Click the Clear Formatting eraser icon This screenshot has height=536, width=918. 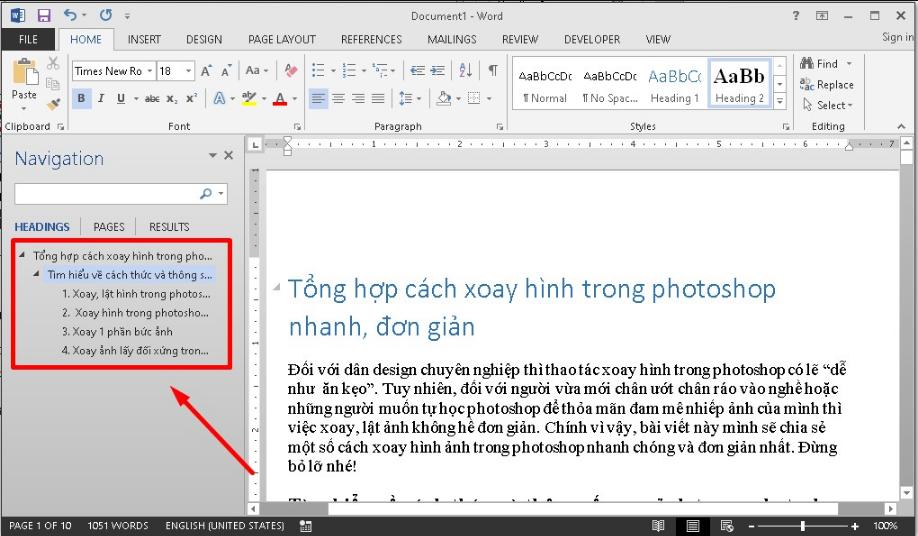point(291,71)
